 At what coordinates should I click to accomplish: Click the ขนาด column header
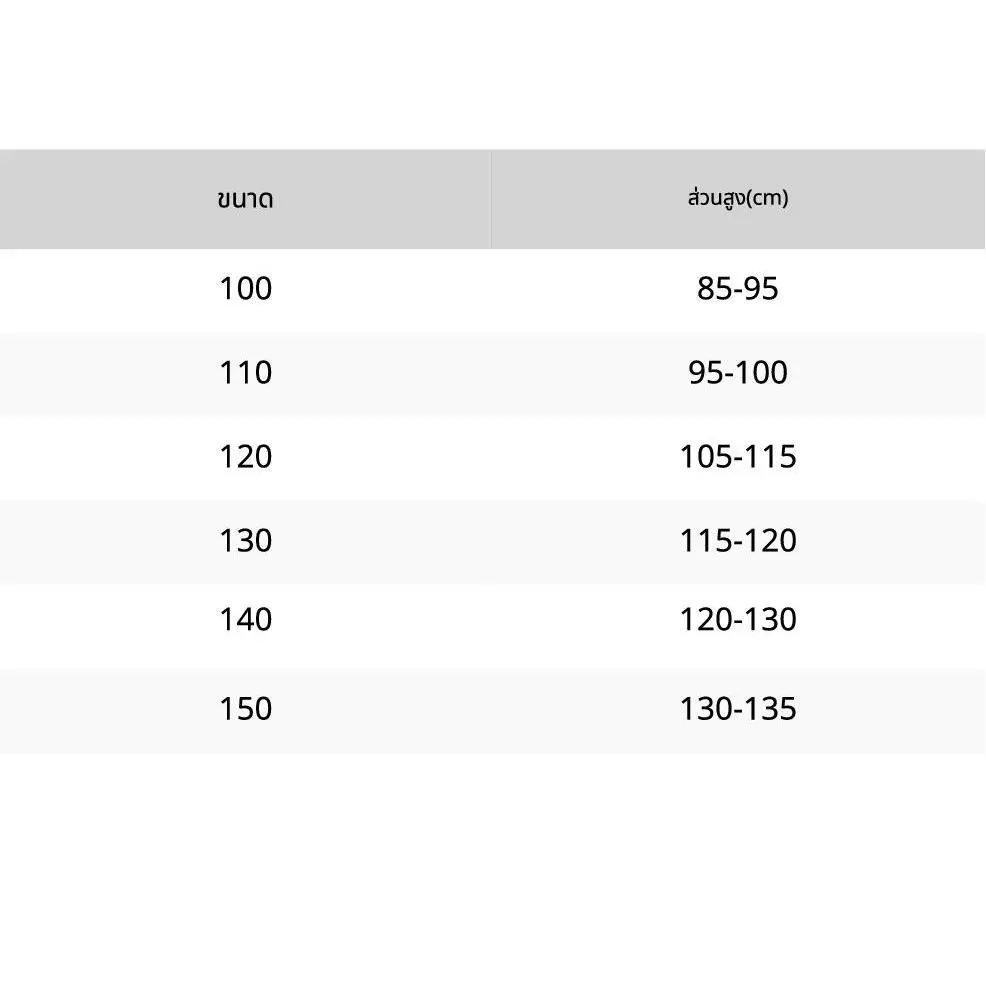245,199
